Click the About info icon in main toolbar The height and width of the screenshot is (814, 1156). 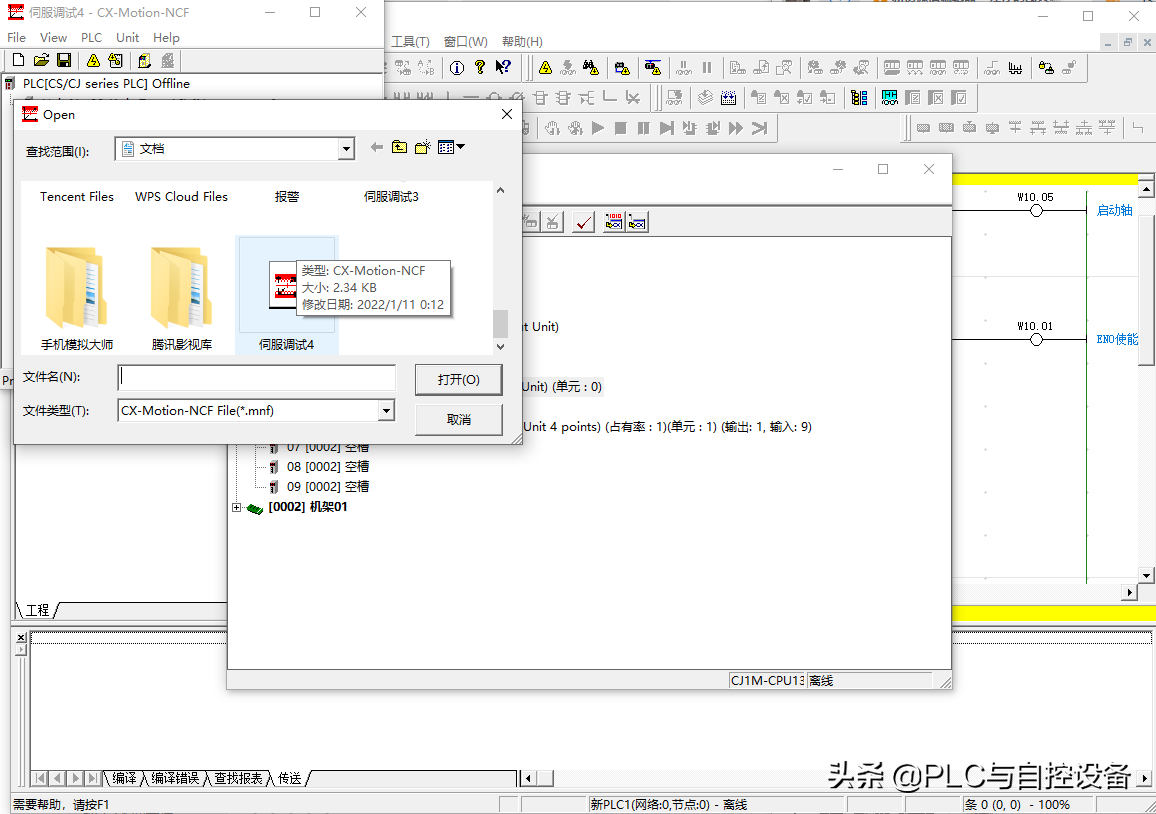[456, 68]
